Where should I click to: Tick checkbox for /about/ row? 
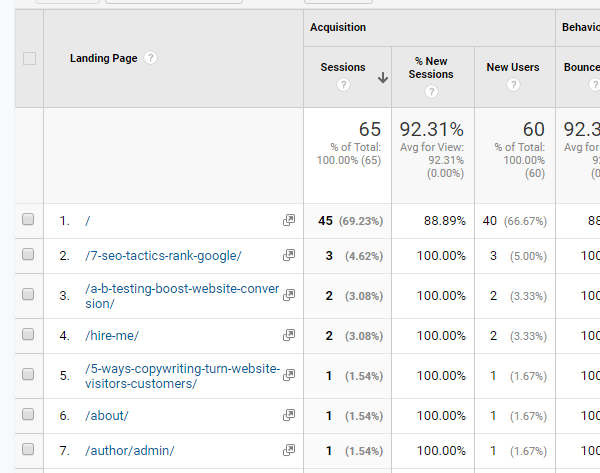pos(28,415)
